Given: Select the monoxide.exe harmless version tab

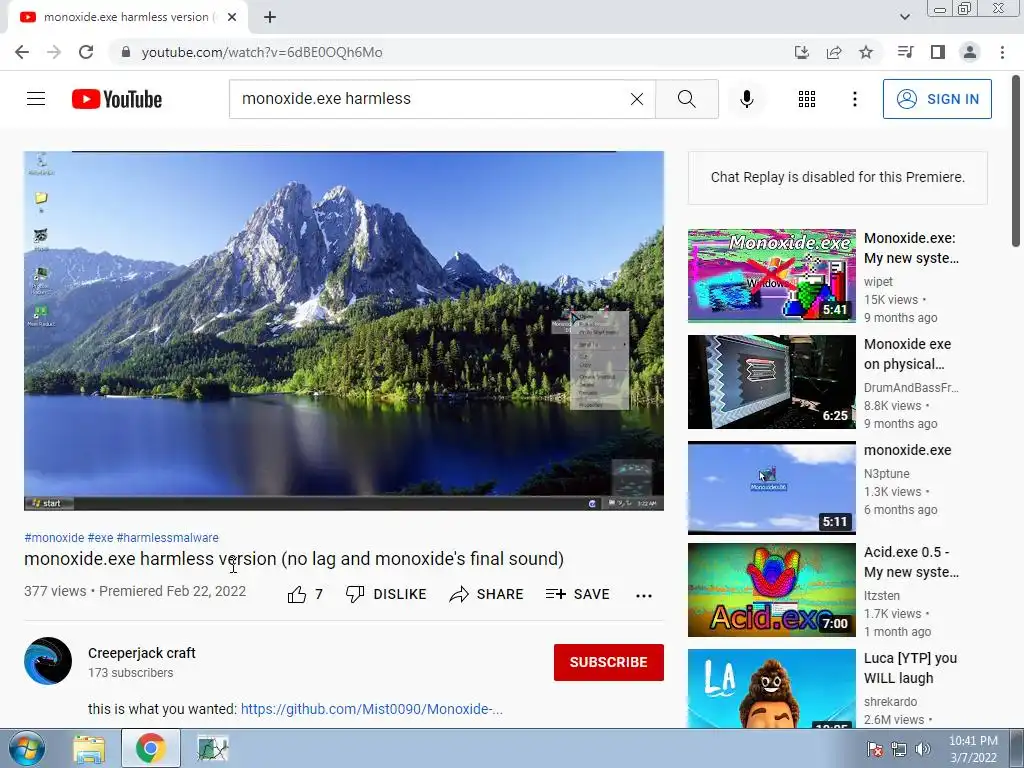Looking at the screenshot, I should tap(128, 18).
